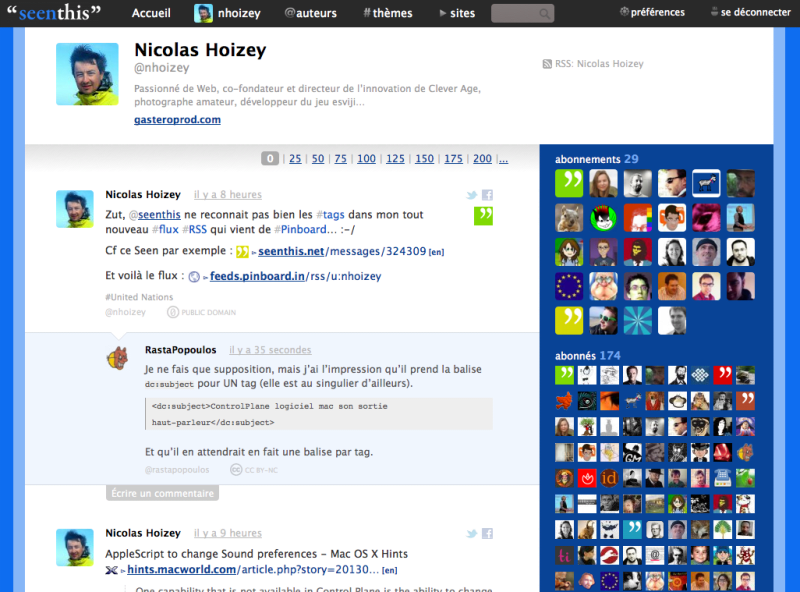Click the RSS feed icon
The height and width of the screenshot is (592, 800).
tap(547, 64)
